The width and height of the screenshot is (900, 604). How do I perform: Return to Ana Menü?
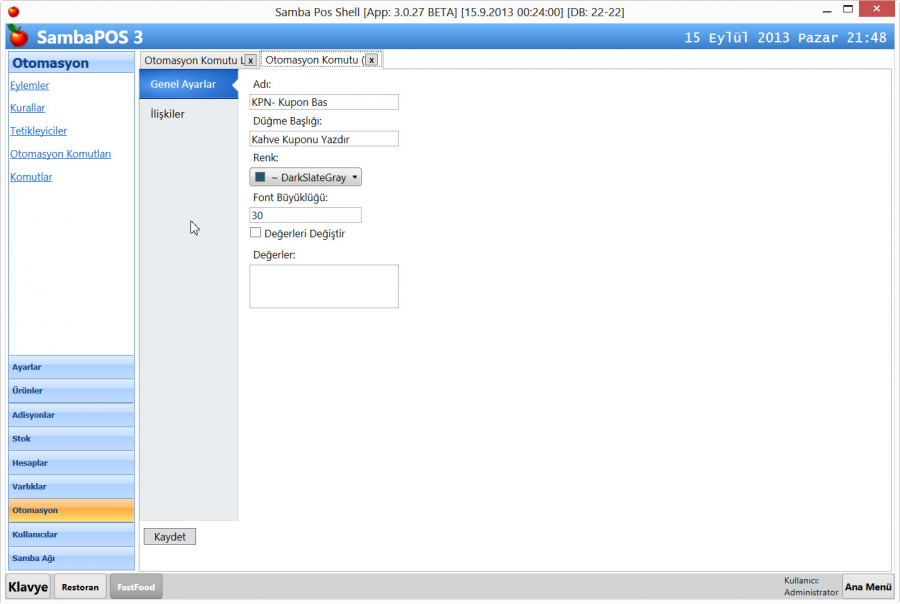(x=866, y=587)
